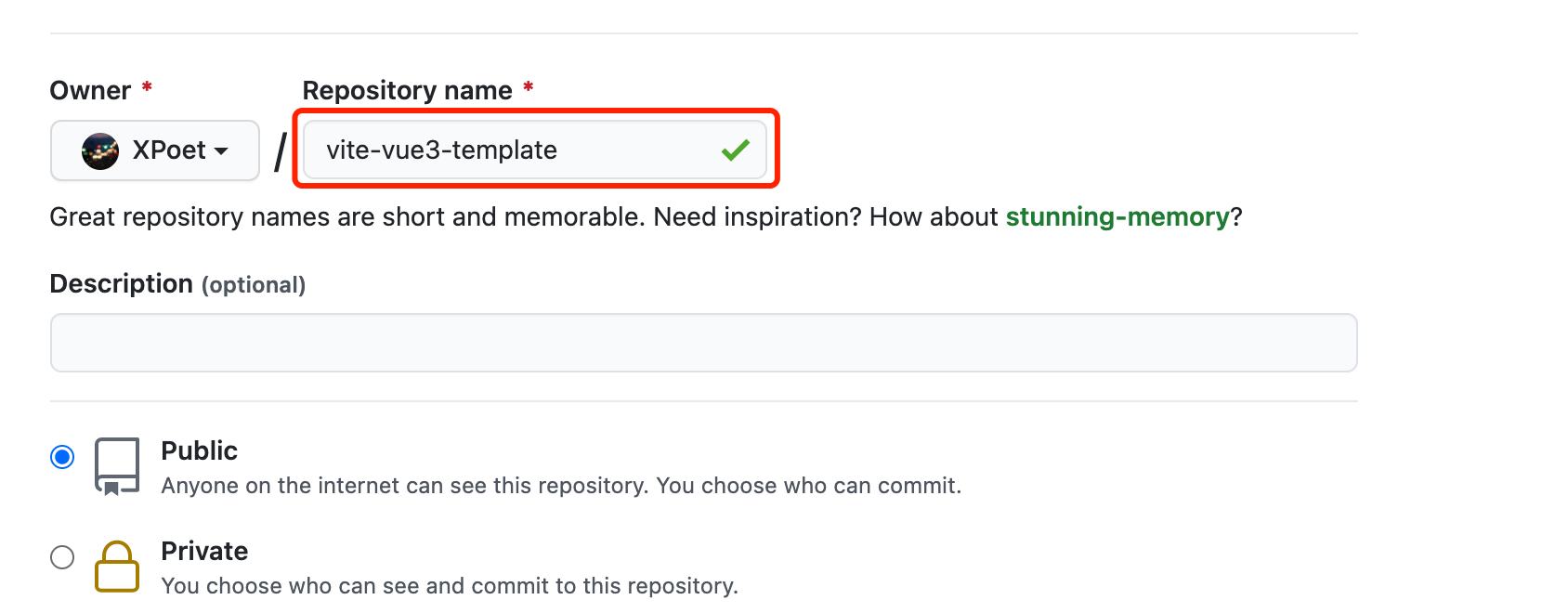1568x613 pixels.
Task: Click the XPoet owner avatar icon
Action: pyautogui.click(x=100, y=150)
